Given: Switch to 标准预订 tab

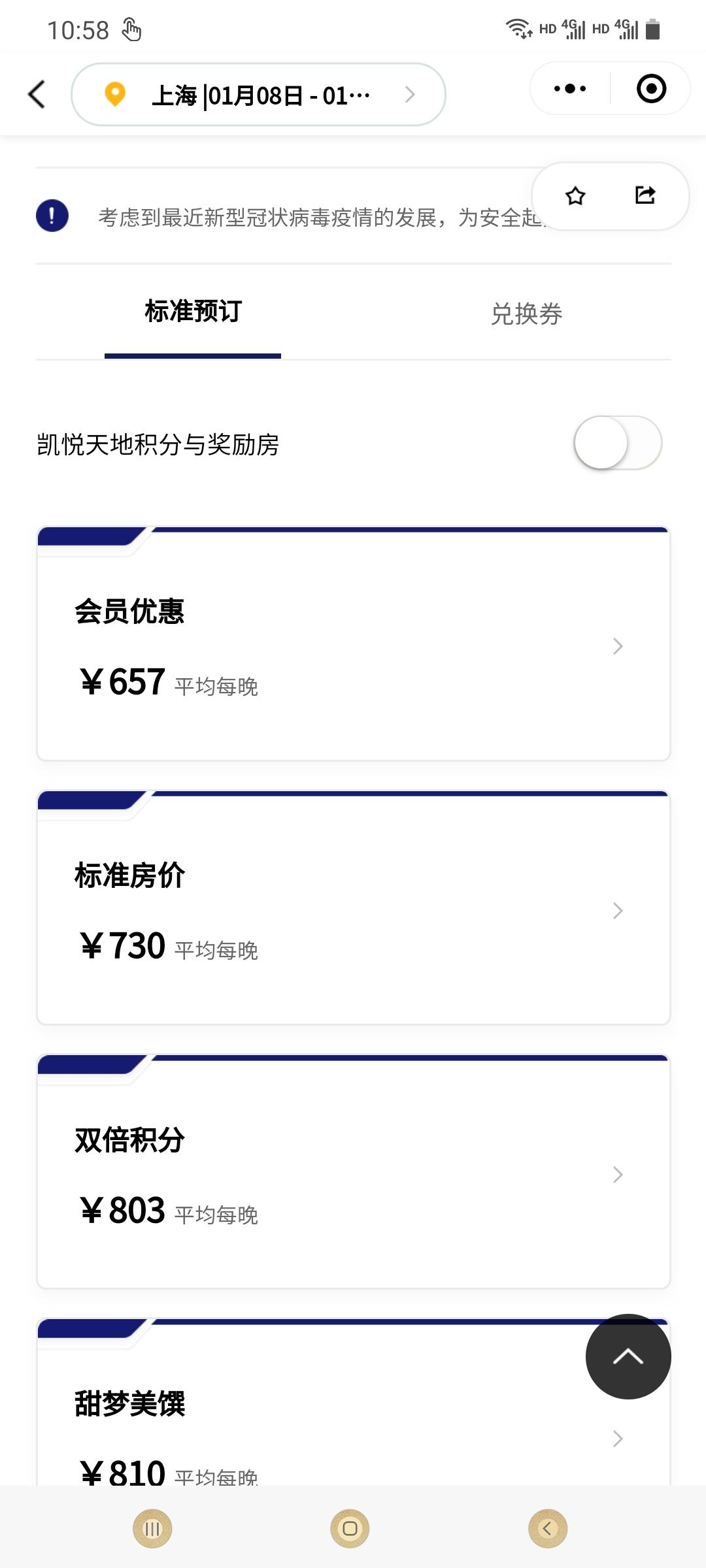Looking at the screenshot, I should pyautogui.click(x=193, y=312).
